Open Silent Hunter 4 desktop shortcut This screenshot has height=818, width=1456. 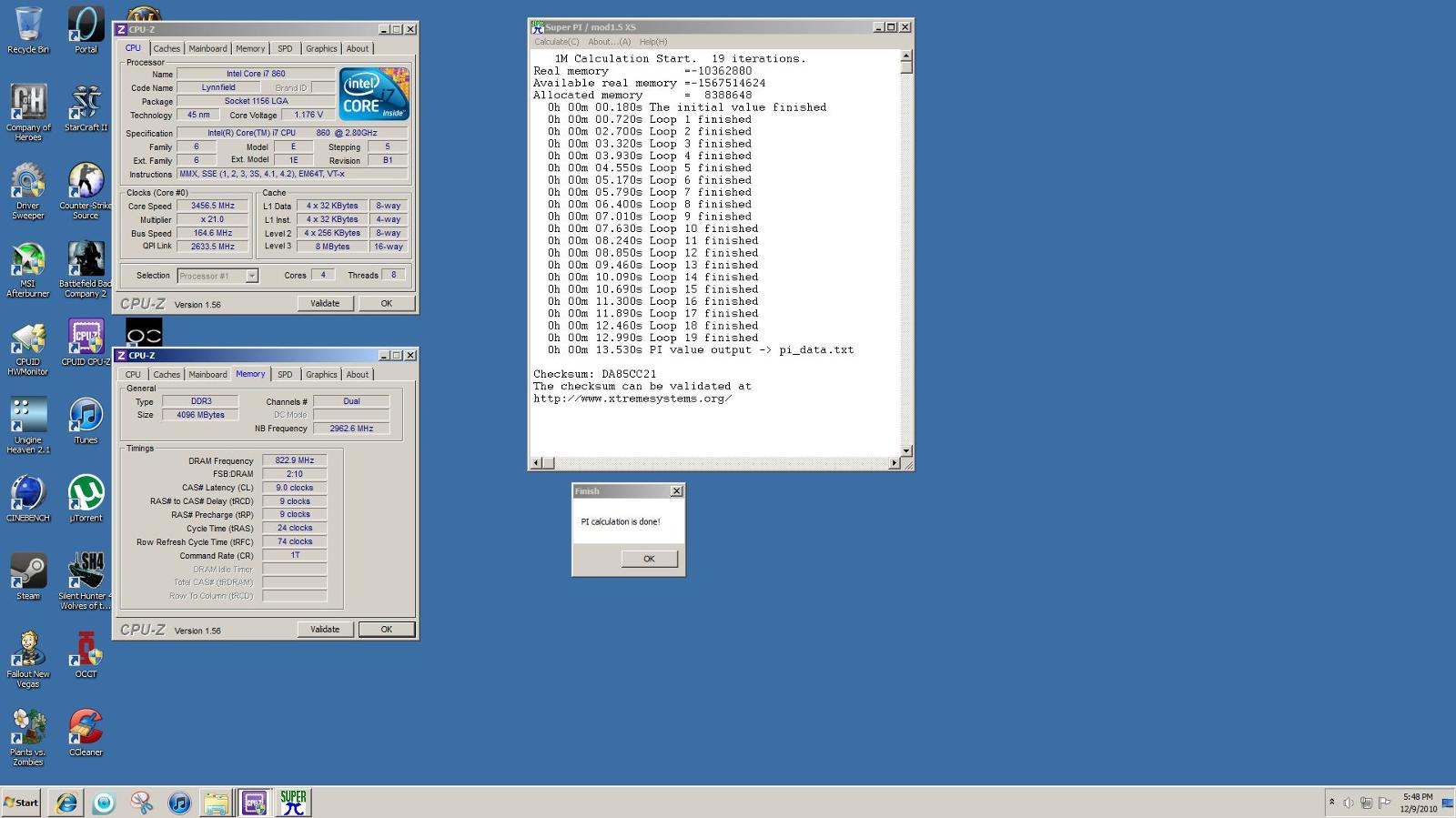(86, 581)
